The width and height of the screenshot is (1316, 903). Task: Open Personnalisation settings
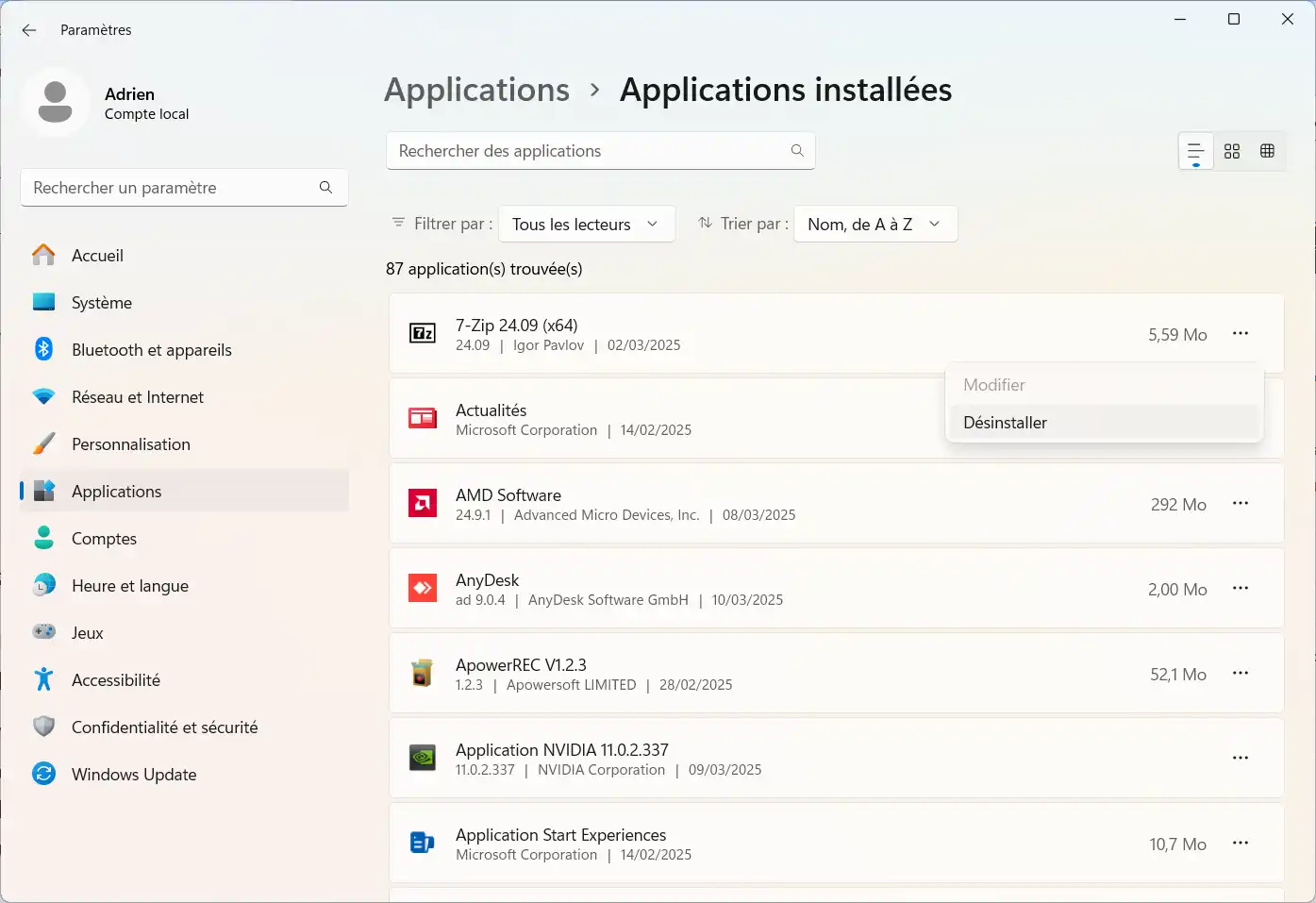tap(184, 444)
